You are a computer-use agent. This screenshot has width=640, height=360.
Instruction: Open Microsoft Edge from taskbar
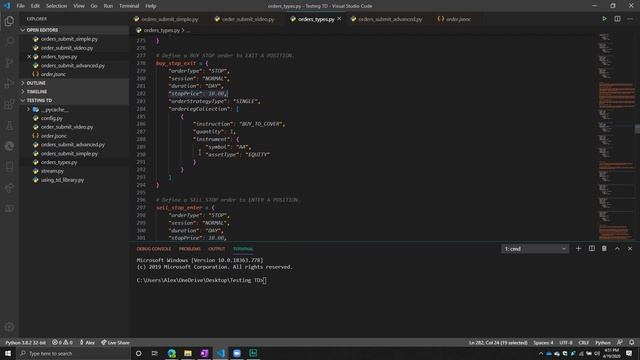click(x=171, y=353)
